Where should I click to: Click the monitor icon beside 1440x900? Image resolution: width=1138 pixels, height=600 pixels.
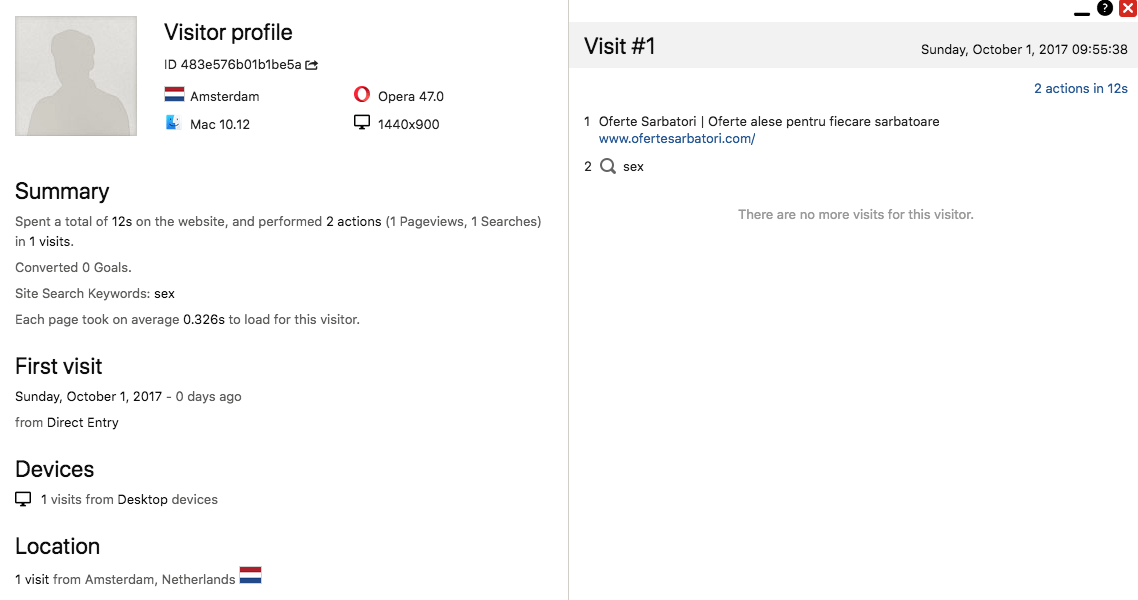pyautogui.click(x=362, y=123)
